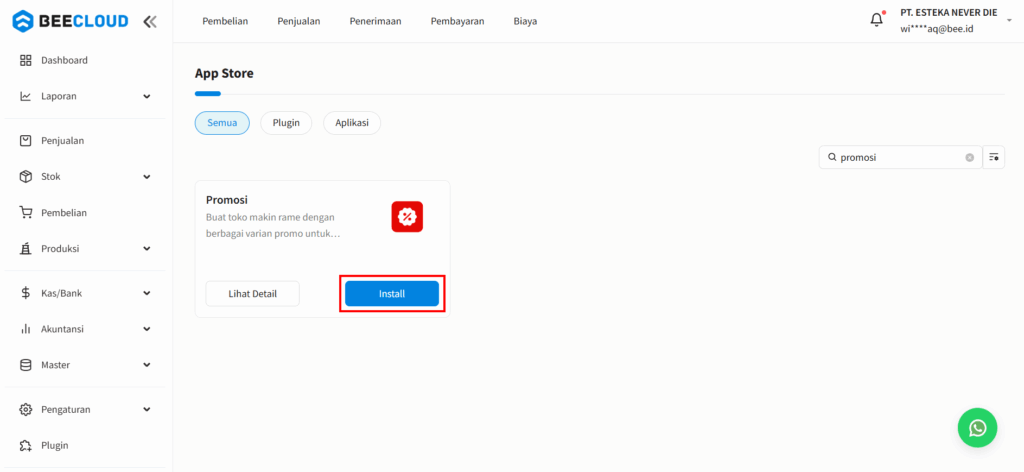Click the Master database icon

point(25,365)
